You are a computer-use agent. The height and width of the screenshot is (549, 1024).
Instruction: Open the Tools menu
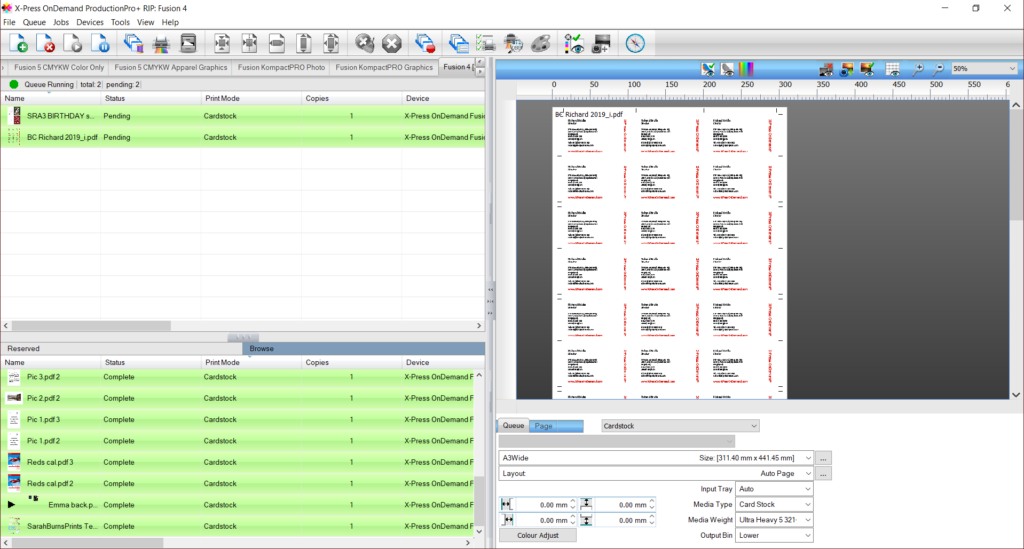120,22
